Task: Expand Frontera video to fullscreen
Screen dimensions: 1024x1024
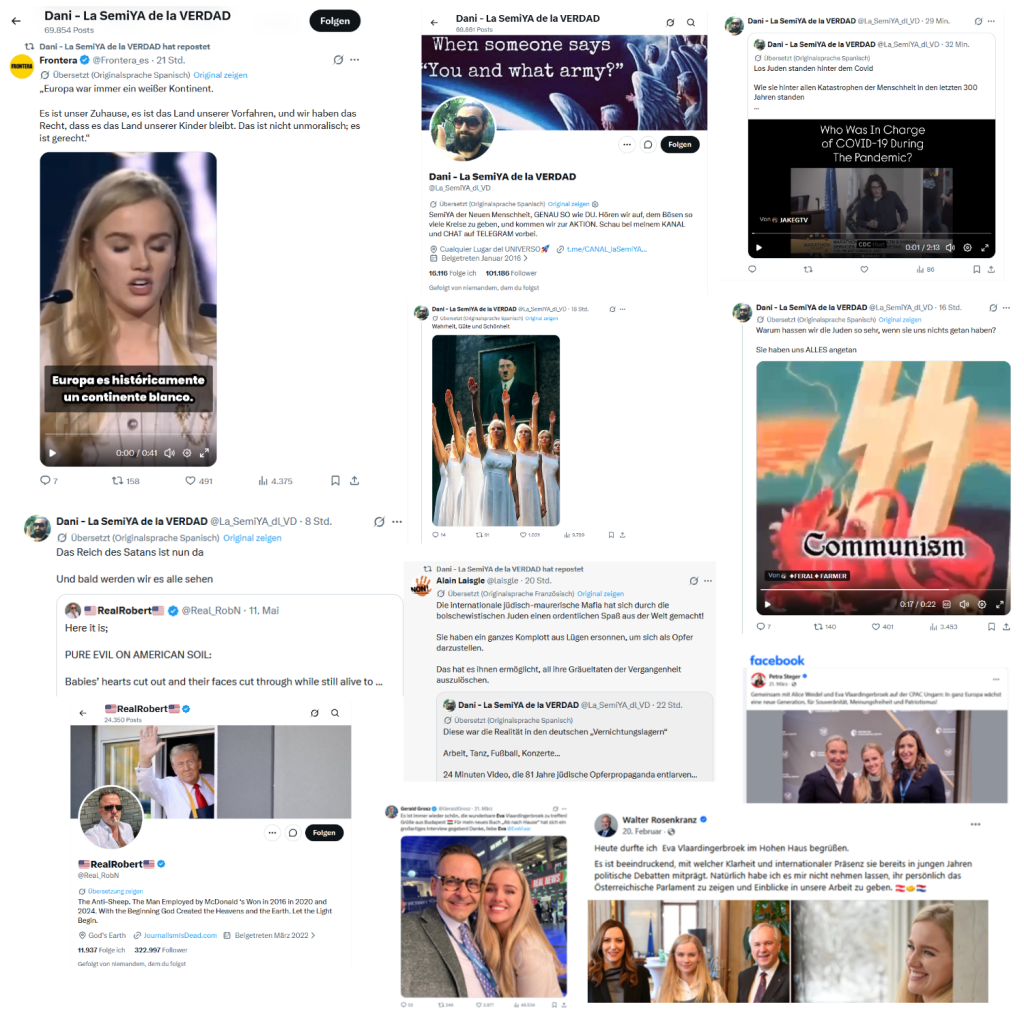Action: [x=204, y=453]
